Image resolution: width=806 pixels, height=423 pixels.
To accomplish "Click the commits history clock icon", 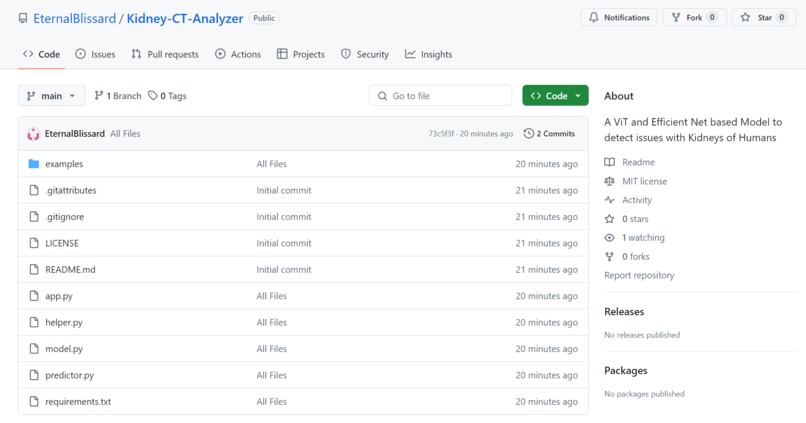I will tap(528, 134).
